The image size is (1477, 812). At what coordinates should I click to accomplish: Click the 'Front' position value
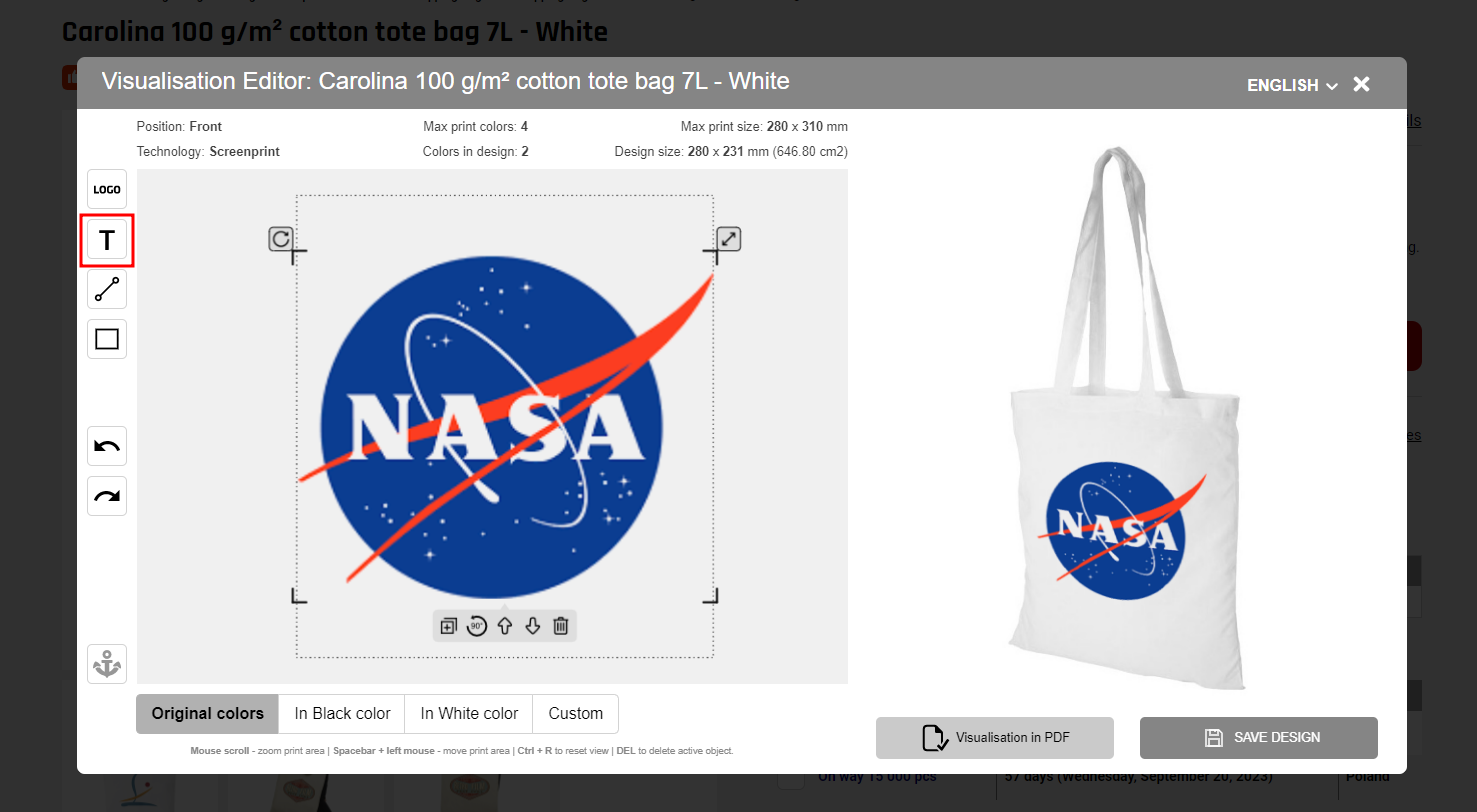(206, 127)
